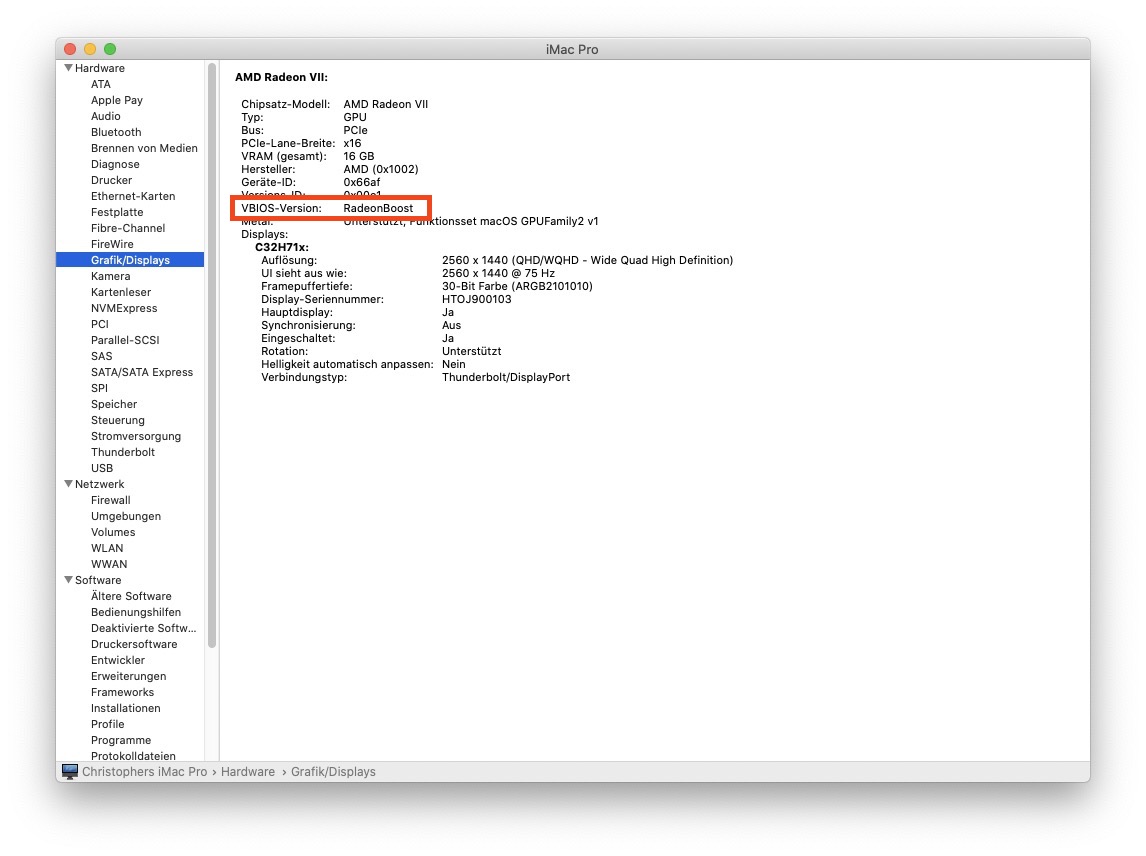Open the Drucker entry

(x=112, y=180)
